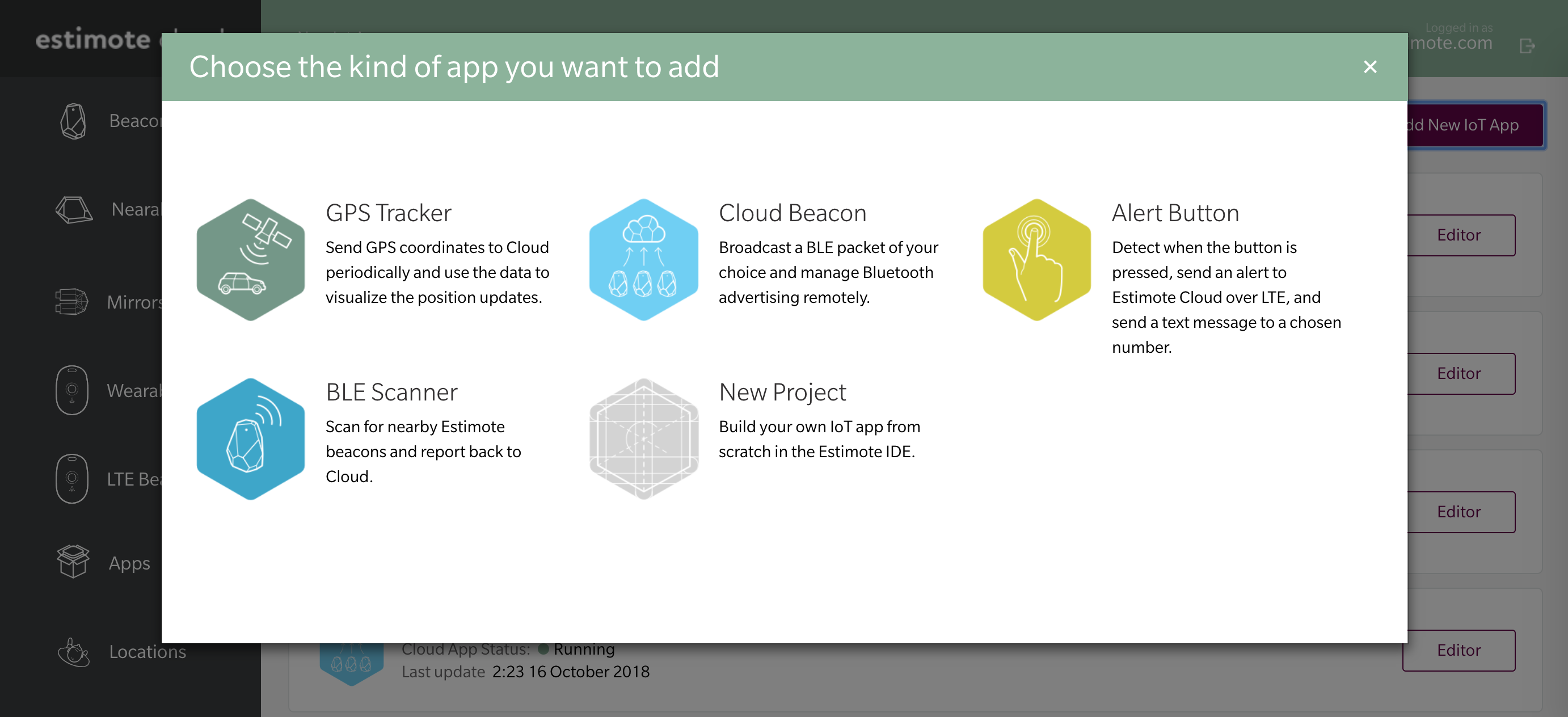Open the third Editor button
Viewport: 1568px width, 717px height.
(1461, 511)
